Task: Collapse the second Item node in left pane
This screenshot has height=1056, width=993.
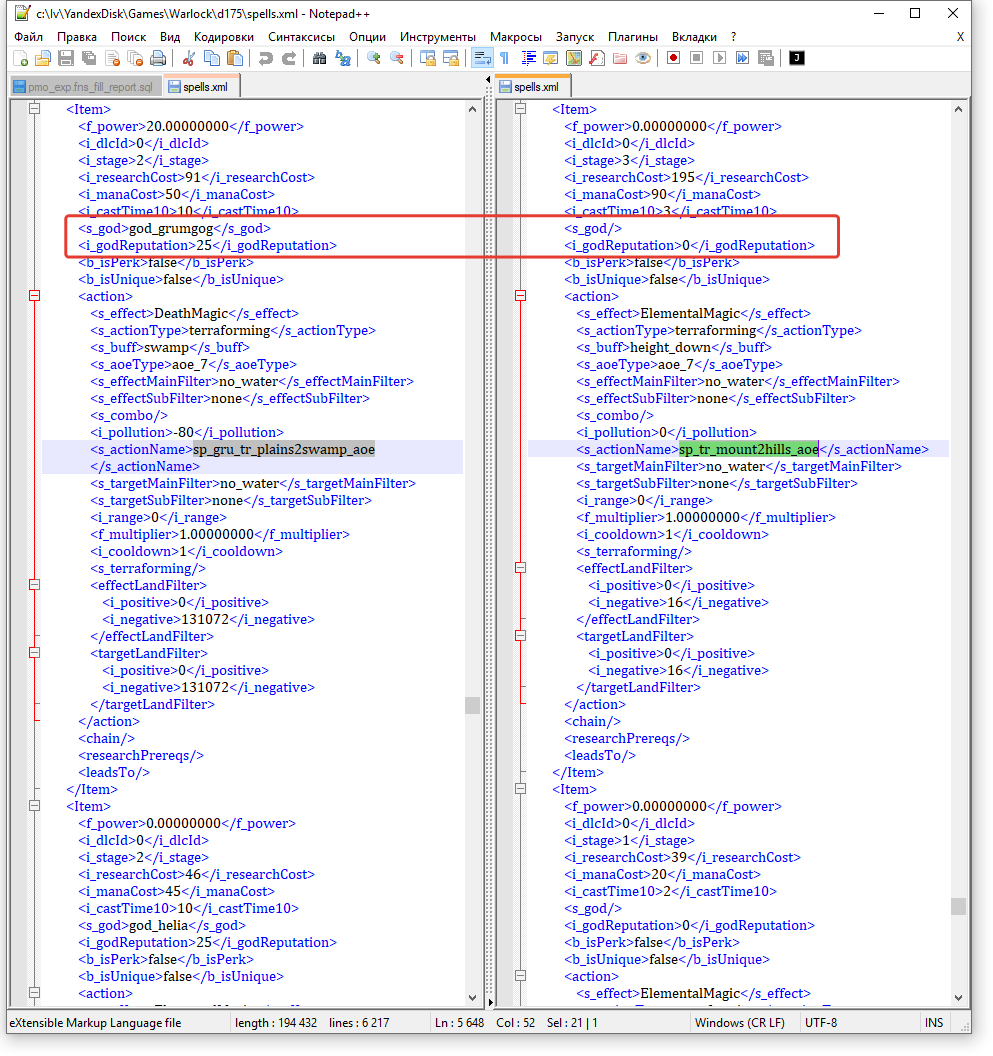Action: click(34, 805)
